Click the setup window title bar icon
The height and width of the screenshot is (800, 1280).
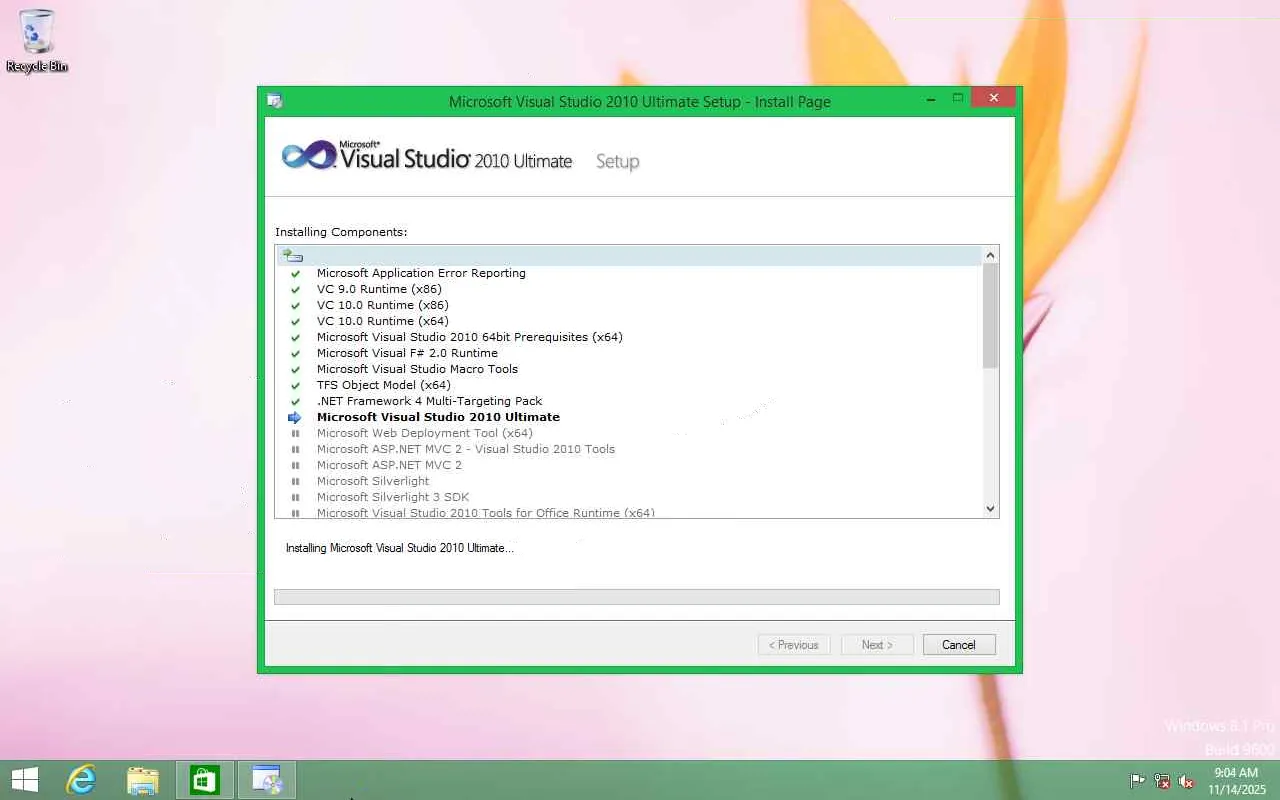274,101
